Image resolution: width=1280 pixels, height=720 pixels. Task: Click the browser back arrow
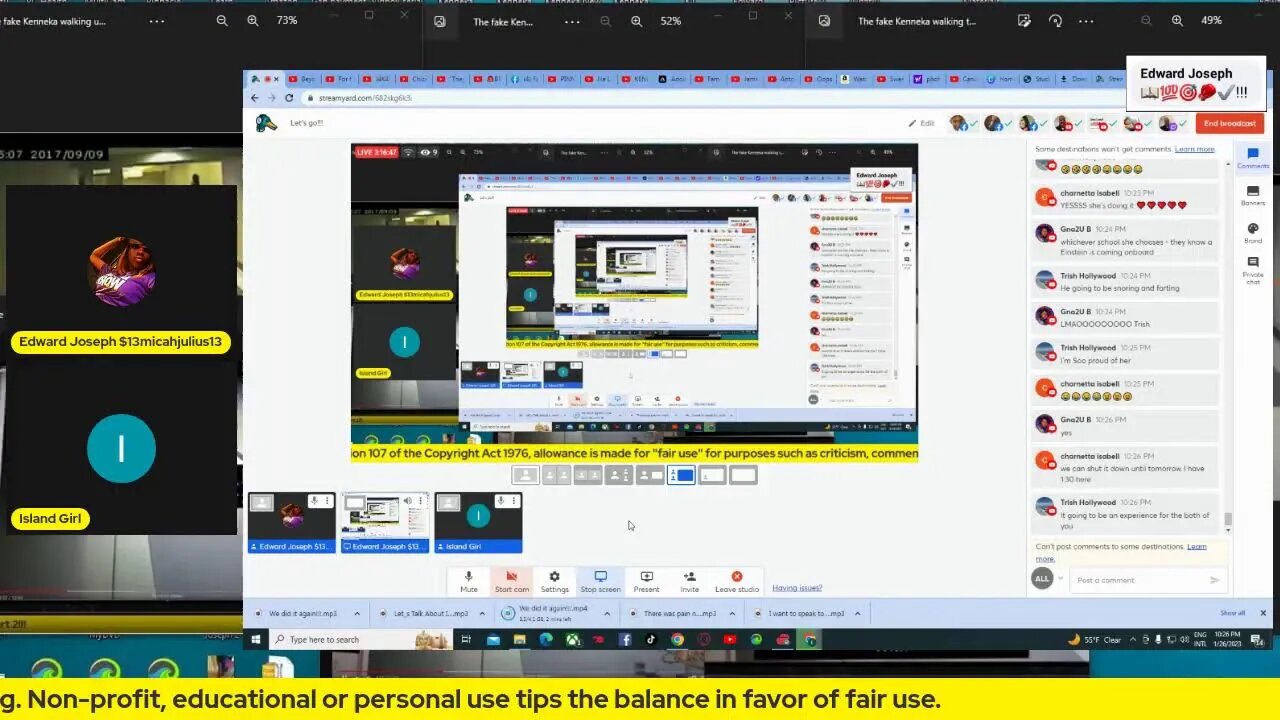(x=254, y=98)
